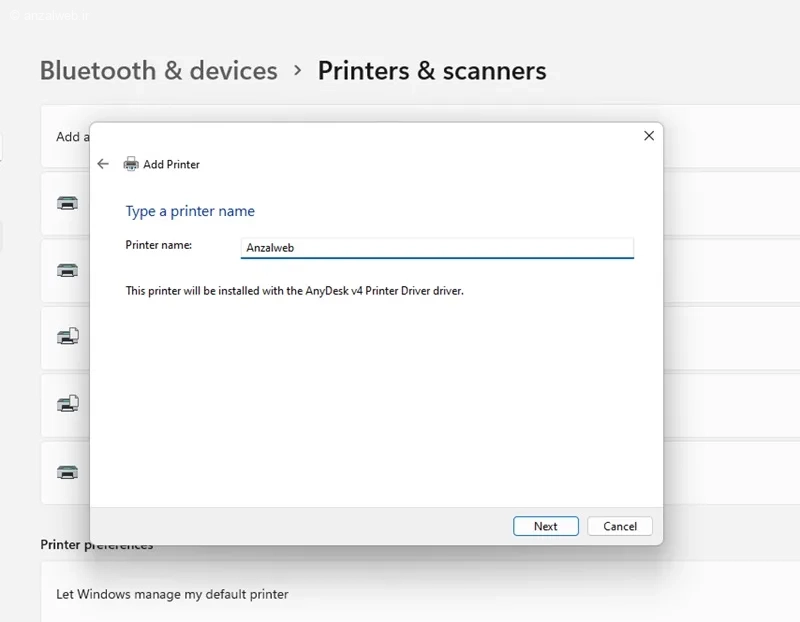Close the Add Printer dialog with X
Screen dimensions: 800x622
(648, 136)
